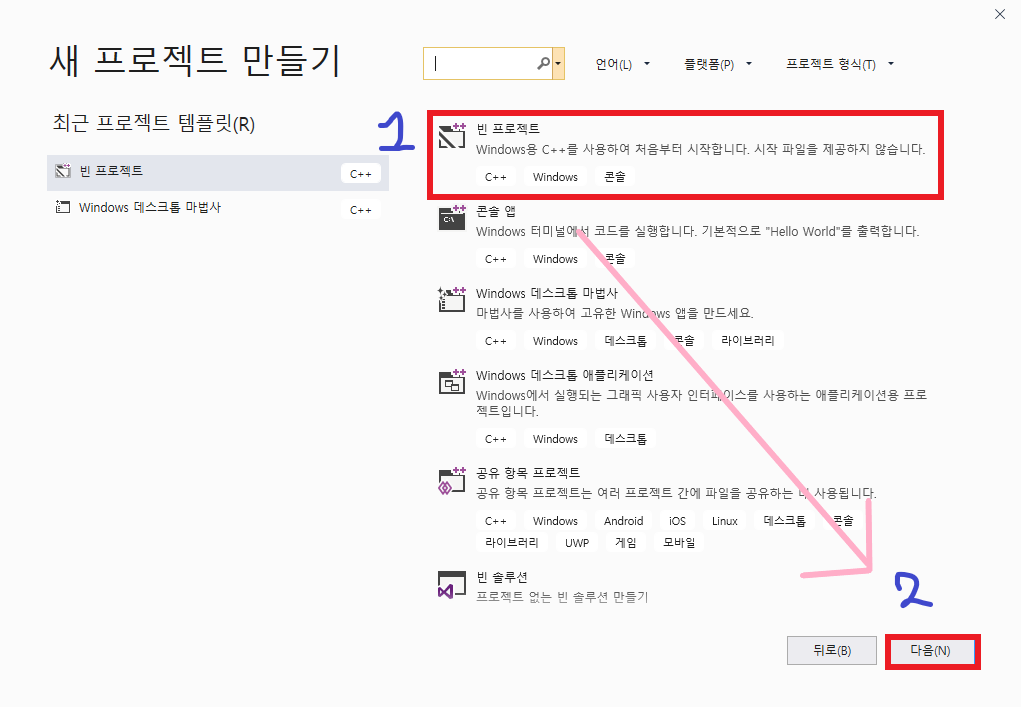This screenshot has width=1021, height=707.
Task: Click 데스크톱 tag under Windows 데스크톱 애플리케이션
Action: coord(625,439)
